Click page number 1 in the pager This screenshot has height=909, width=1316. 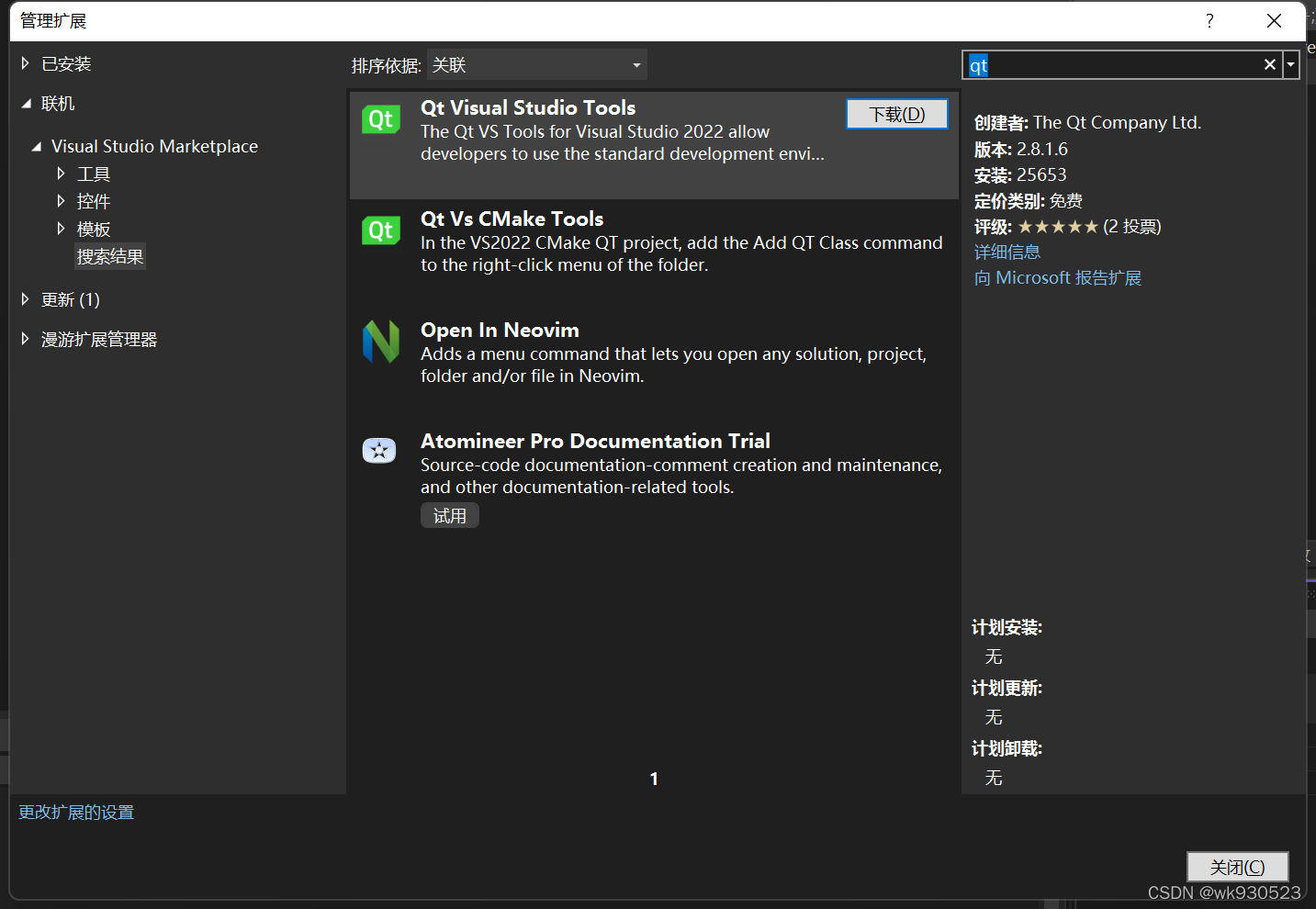654,779
